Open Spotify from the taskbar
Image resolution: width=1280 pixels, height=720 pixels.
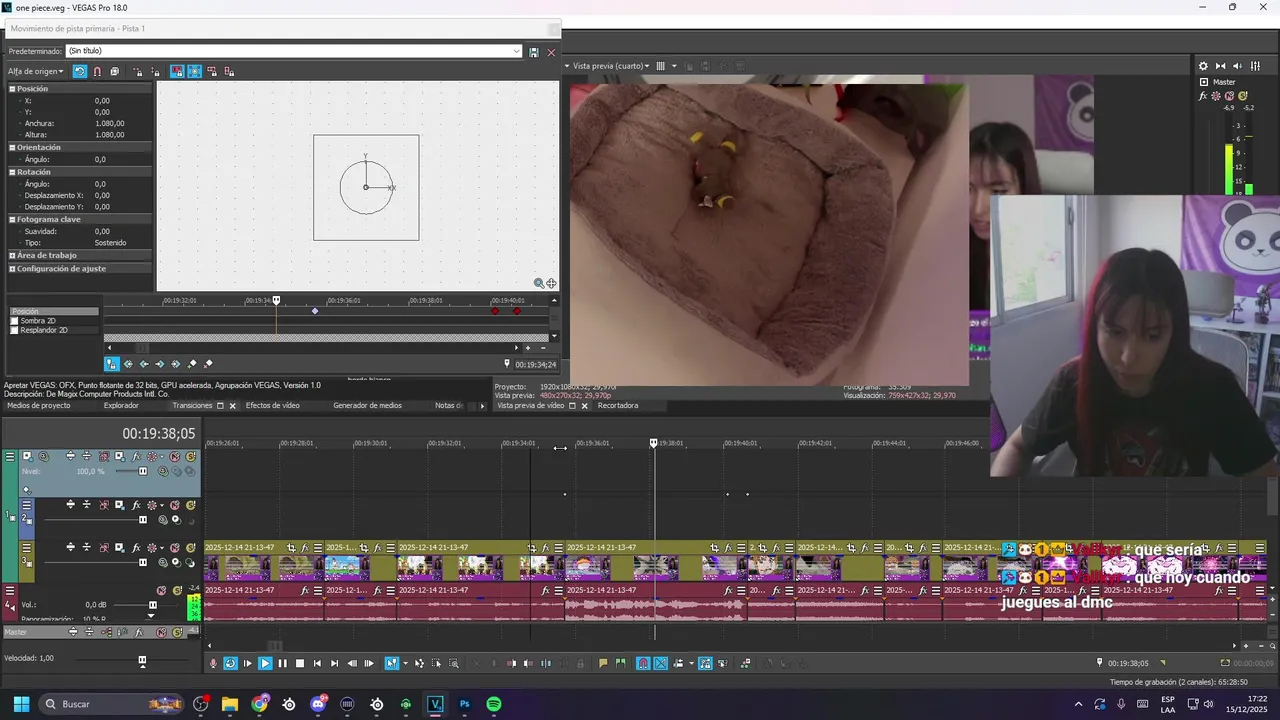coord(493,704)
